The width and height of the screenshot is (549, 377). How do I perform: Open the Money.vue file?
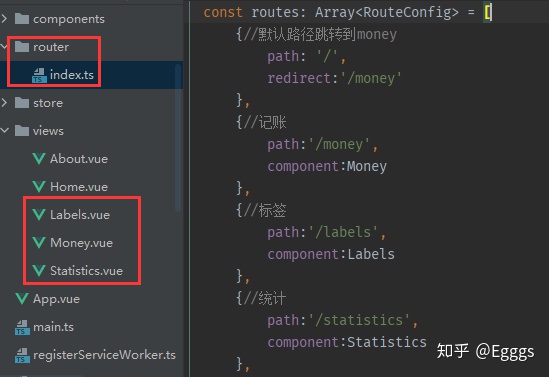[81, 243]
